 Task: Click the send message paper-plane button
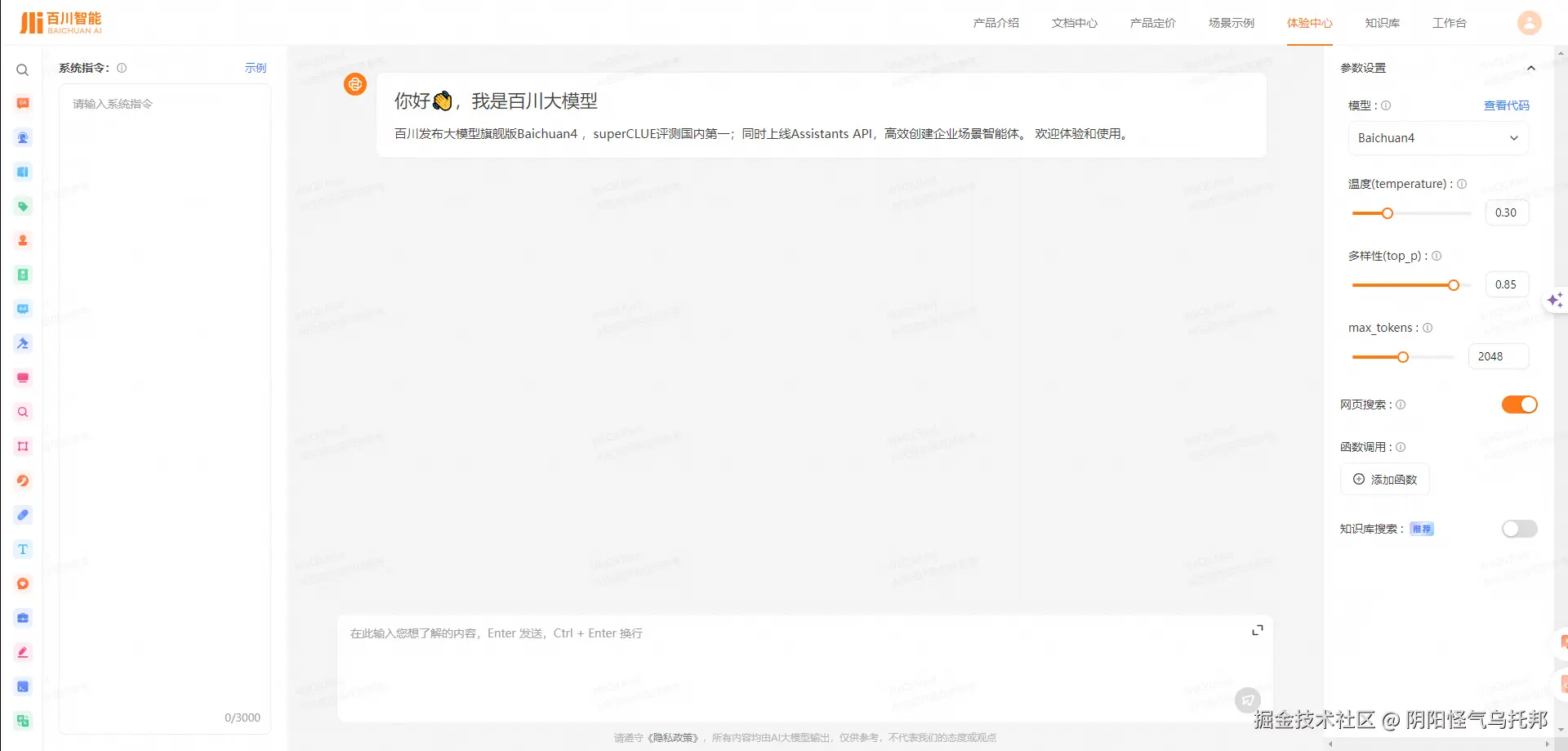pyautogui.click(x=1248, y=700)
